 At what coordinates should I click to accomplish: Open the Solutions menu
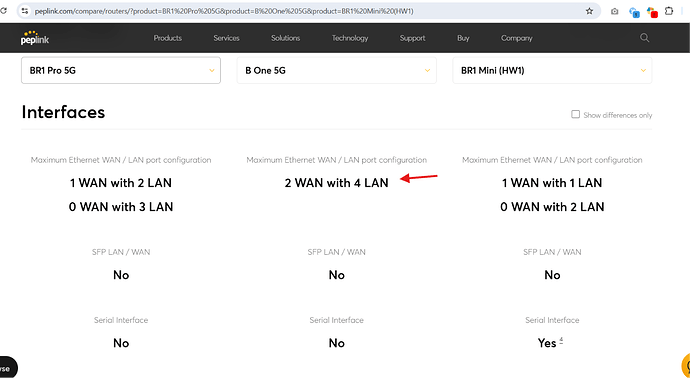[x=286, y=38]
